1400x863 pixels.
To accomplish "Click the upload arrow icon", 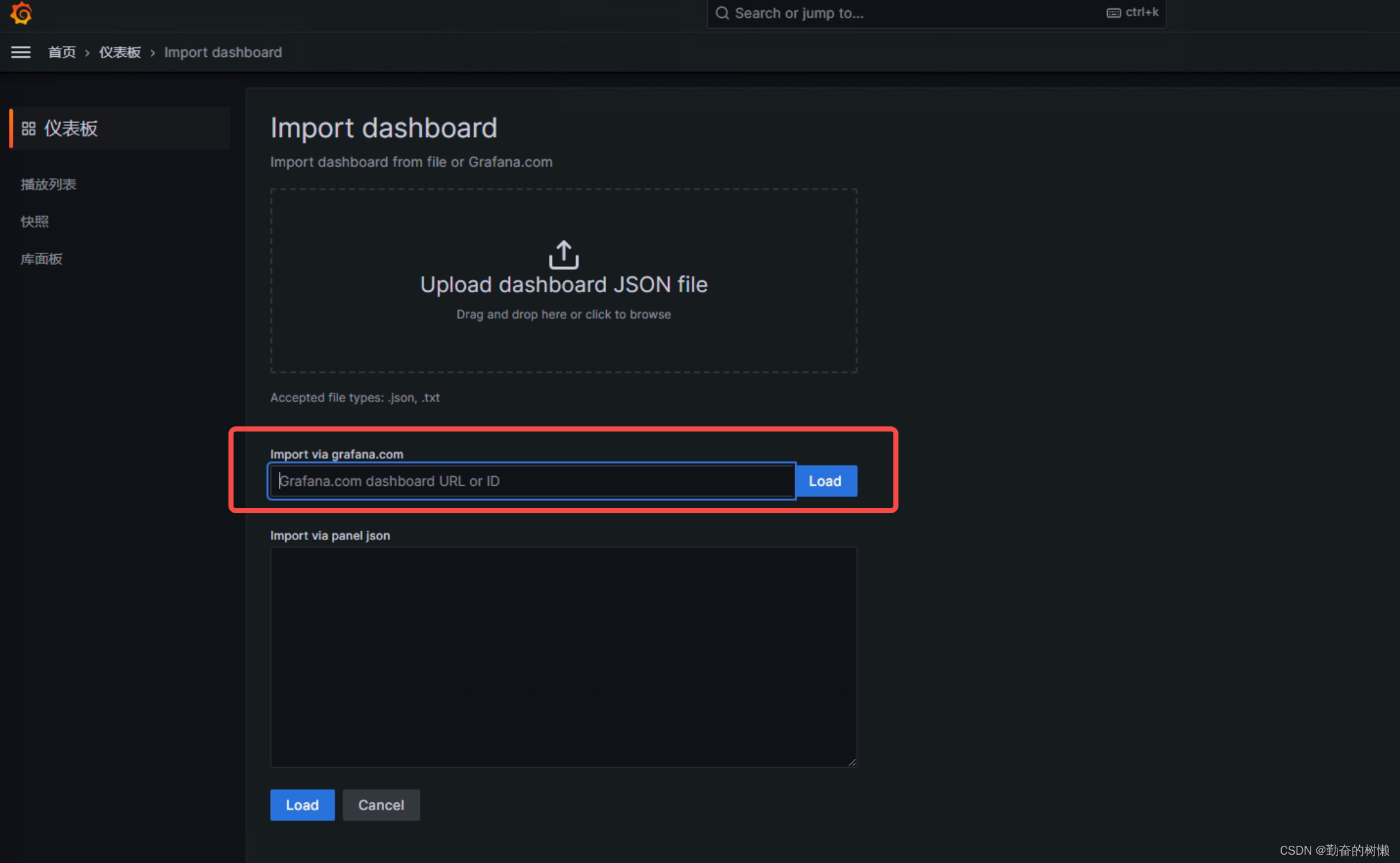I will (563, 255).
